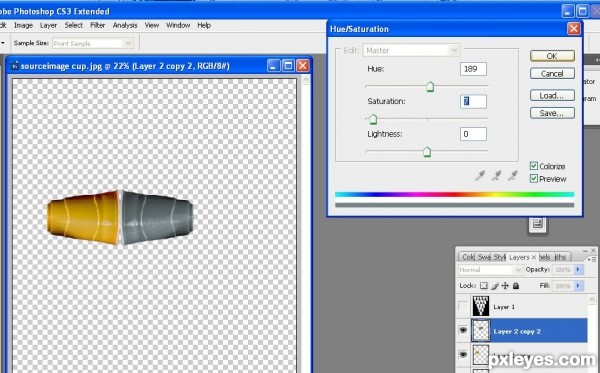This screenshot has height=373, width=600.
Task: Select the Layer 2 copy 2 thumbnail
Action: (x=481, y=330)
